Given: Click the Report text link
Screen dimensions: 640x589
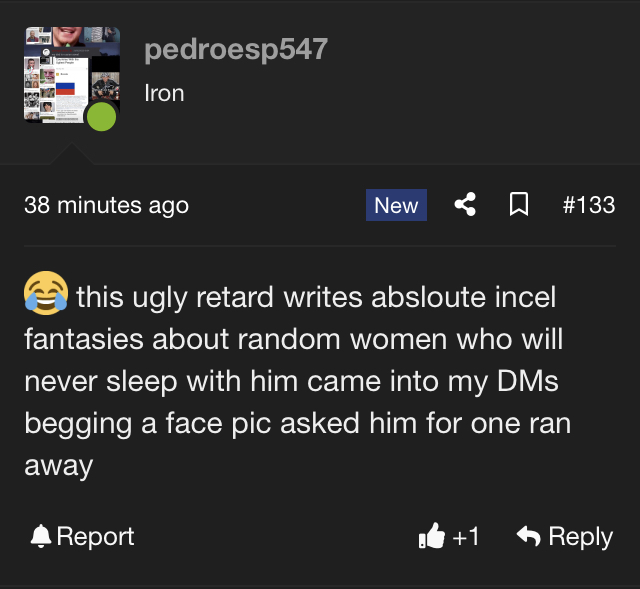Looking at the screenshot, I should pos(95,536).
